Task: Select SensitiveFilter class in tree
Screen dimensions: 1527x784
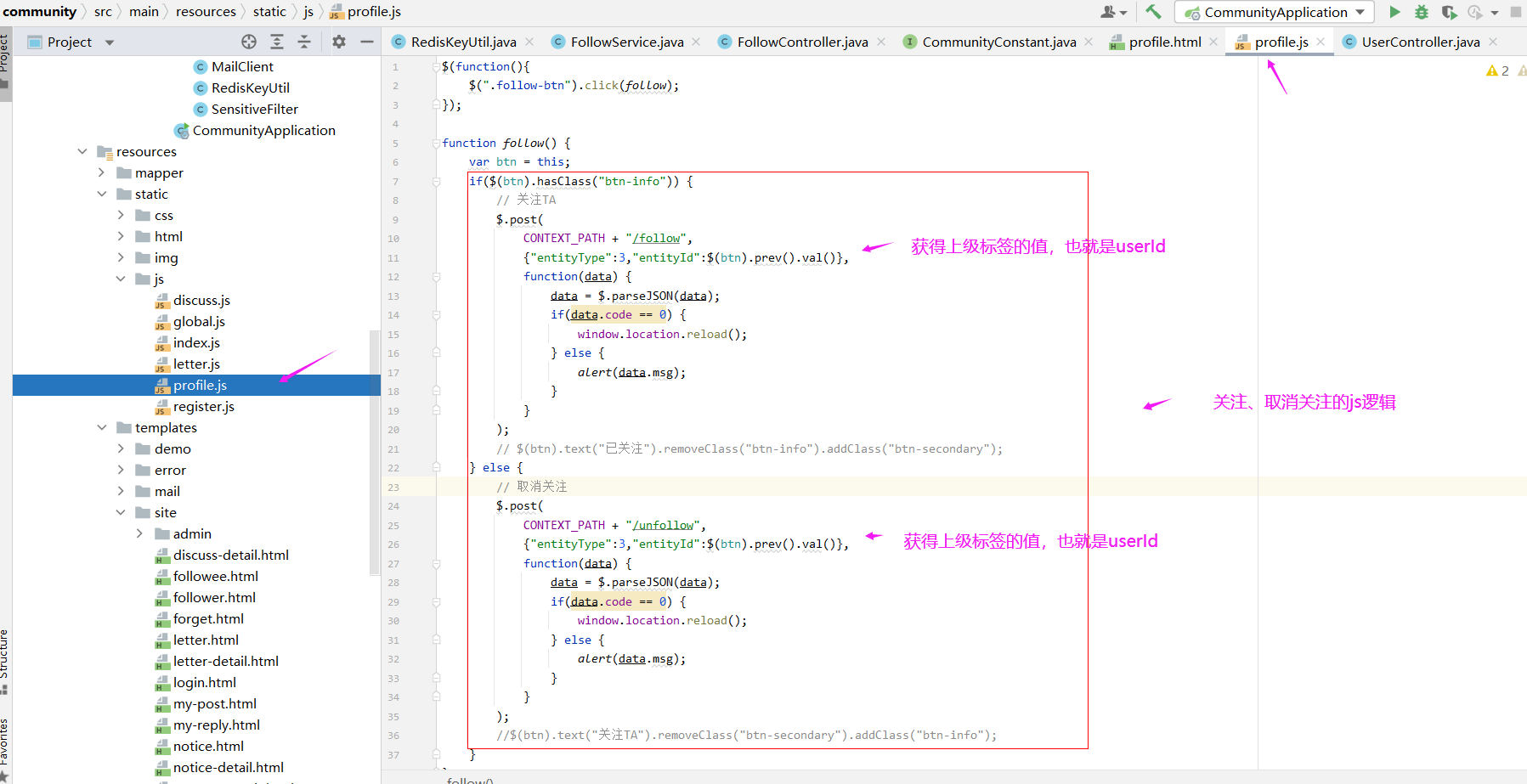Action: click(255, 109)
